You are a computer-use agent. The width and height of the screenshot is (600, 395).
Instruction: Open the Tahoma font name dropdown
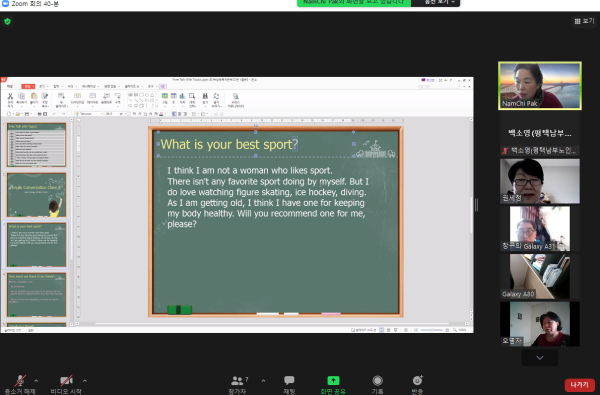[89, 114]
